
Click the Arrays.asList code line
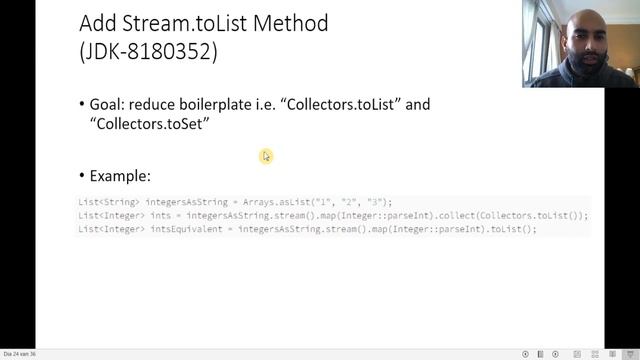click(x=235, y=202)
